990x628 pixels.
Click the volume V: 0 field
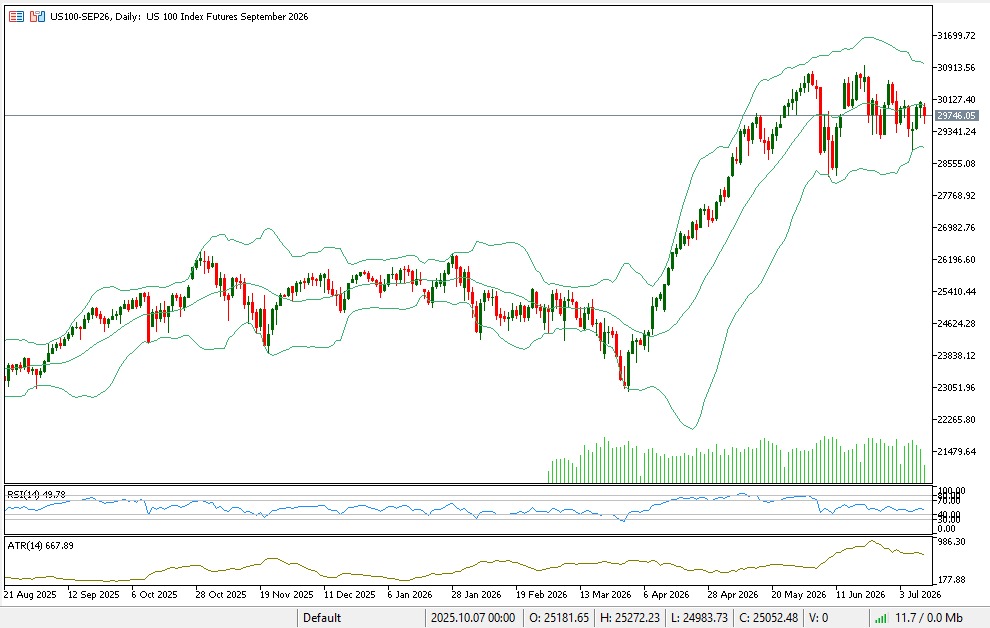point(818,618)
